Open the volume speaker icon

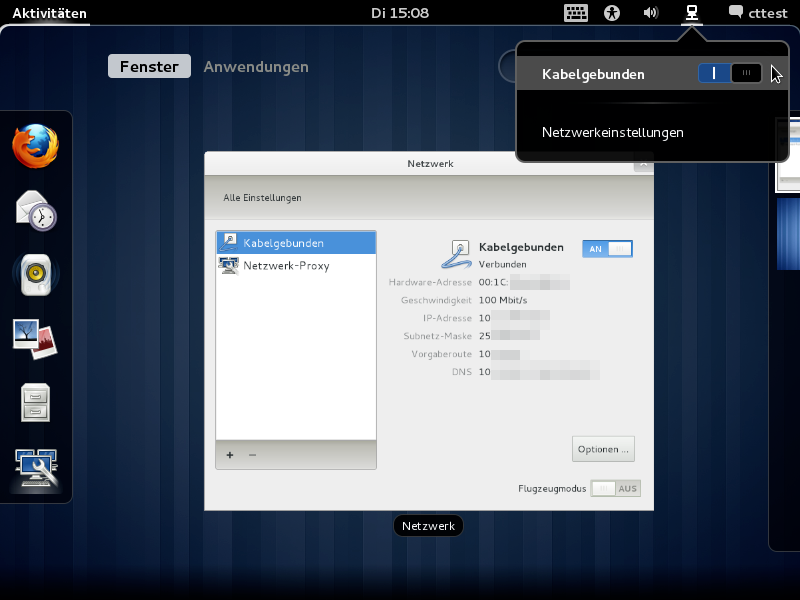coord(651,13)
